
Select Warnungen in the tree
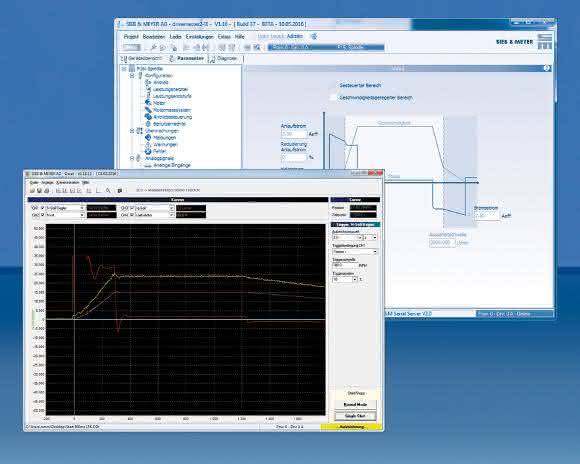pyautogui.click(x=165, y=145)
